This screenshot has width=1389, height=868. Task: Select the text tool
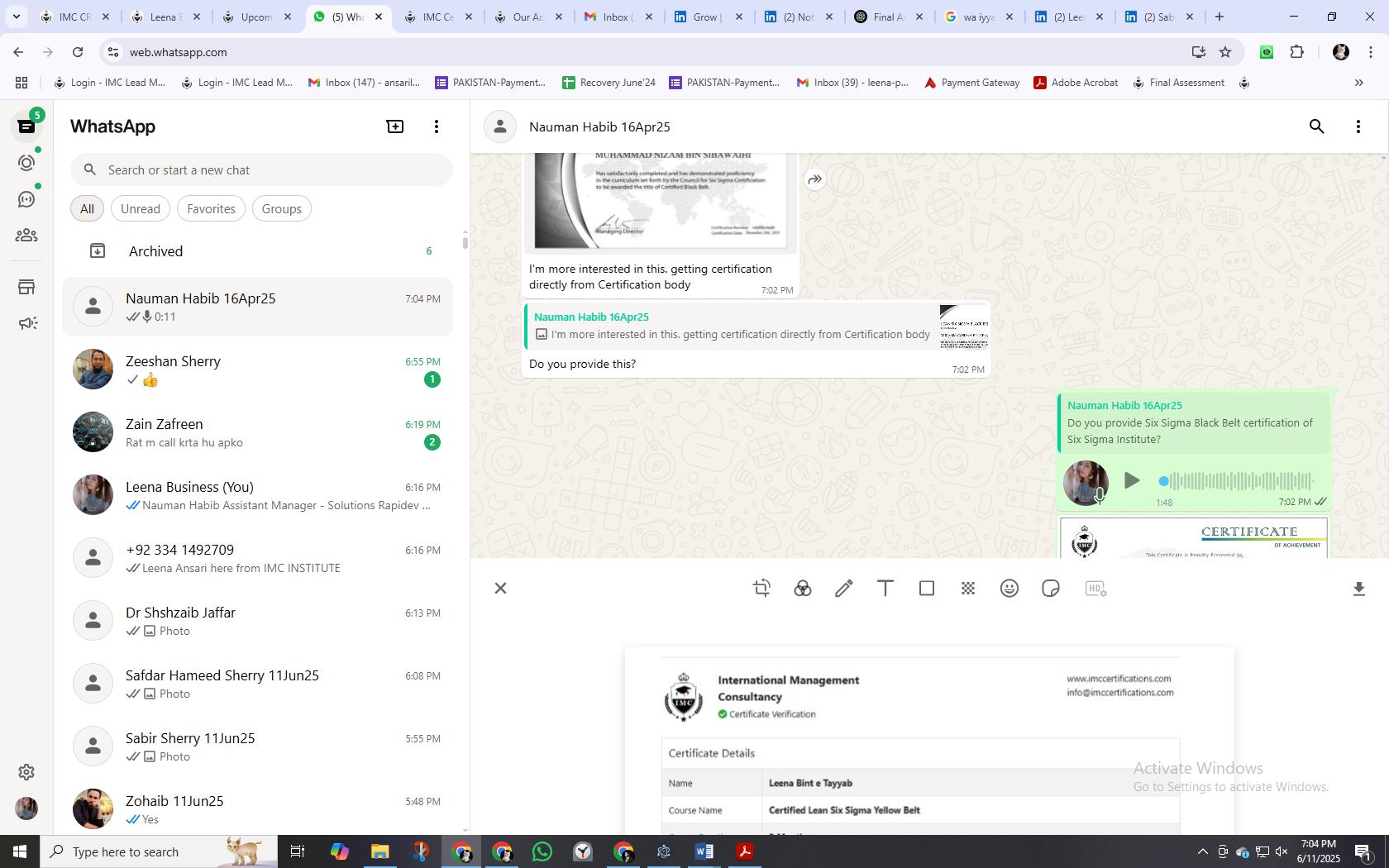885,588
